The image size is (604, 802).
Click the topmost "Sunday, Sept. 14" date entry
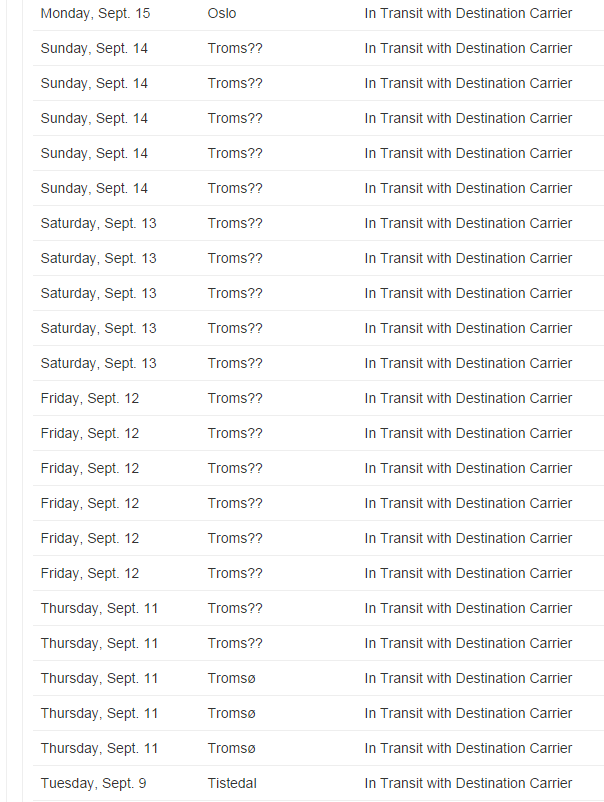[x=94, y=48]
